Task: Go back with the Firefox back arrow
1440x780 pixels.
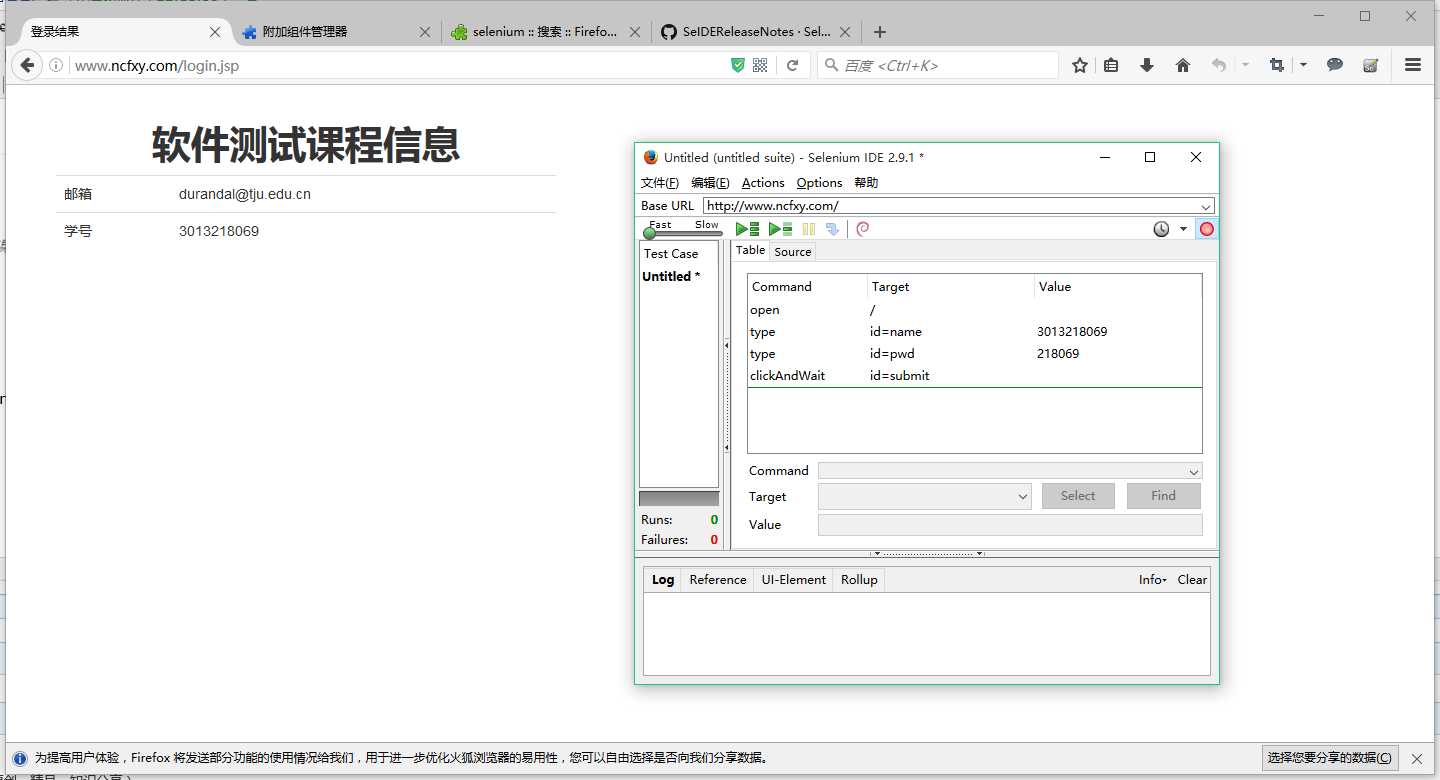Action: [x=27, y=65]
